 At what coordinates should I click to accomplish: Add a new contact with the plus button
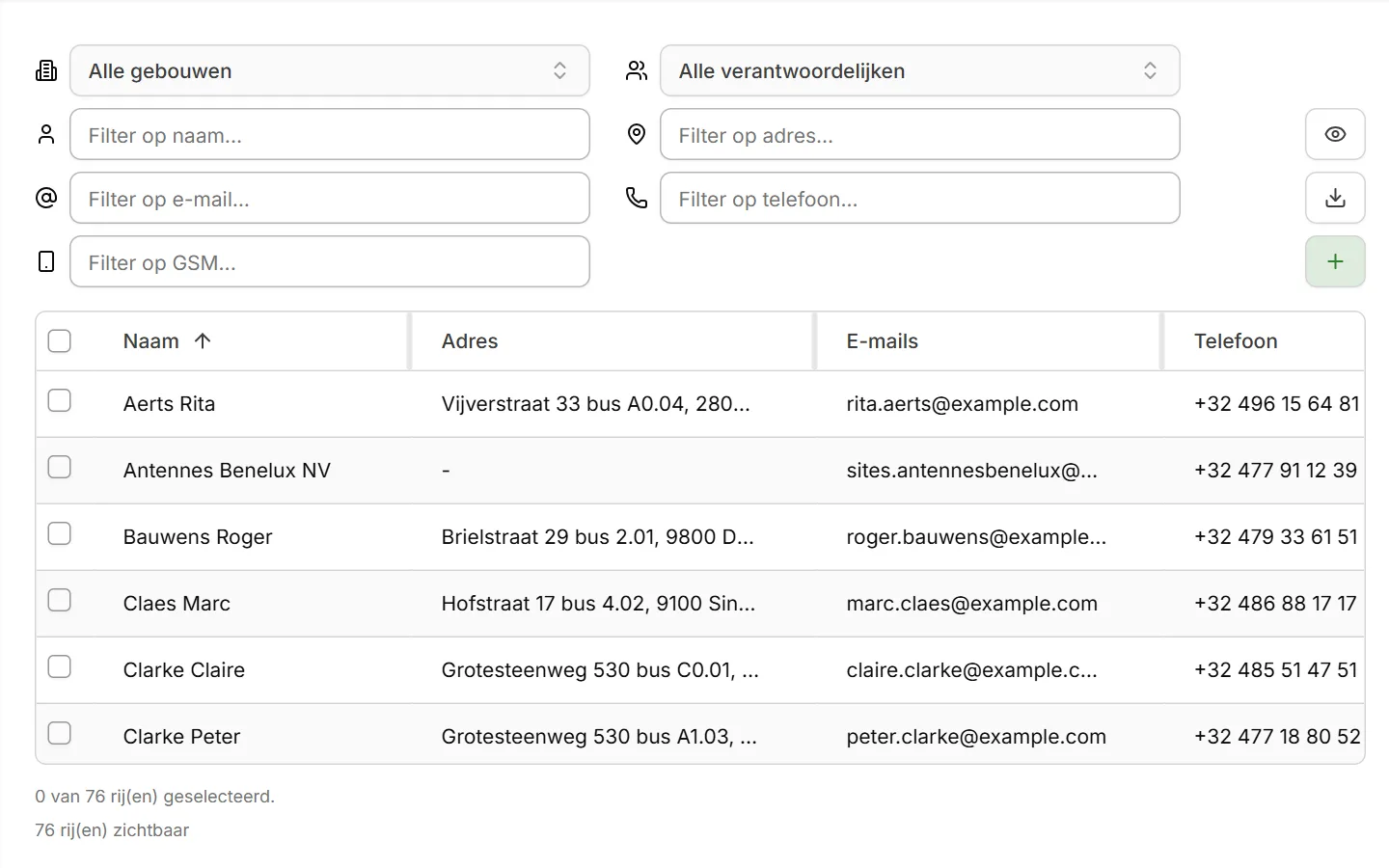point(1335,261)
